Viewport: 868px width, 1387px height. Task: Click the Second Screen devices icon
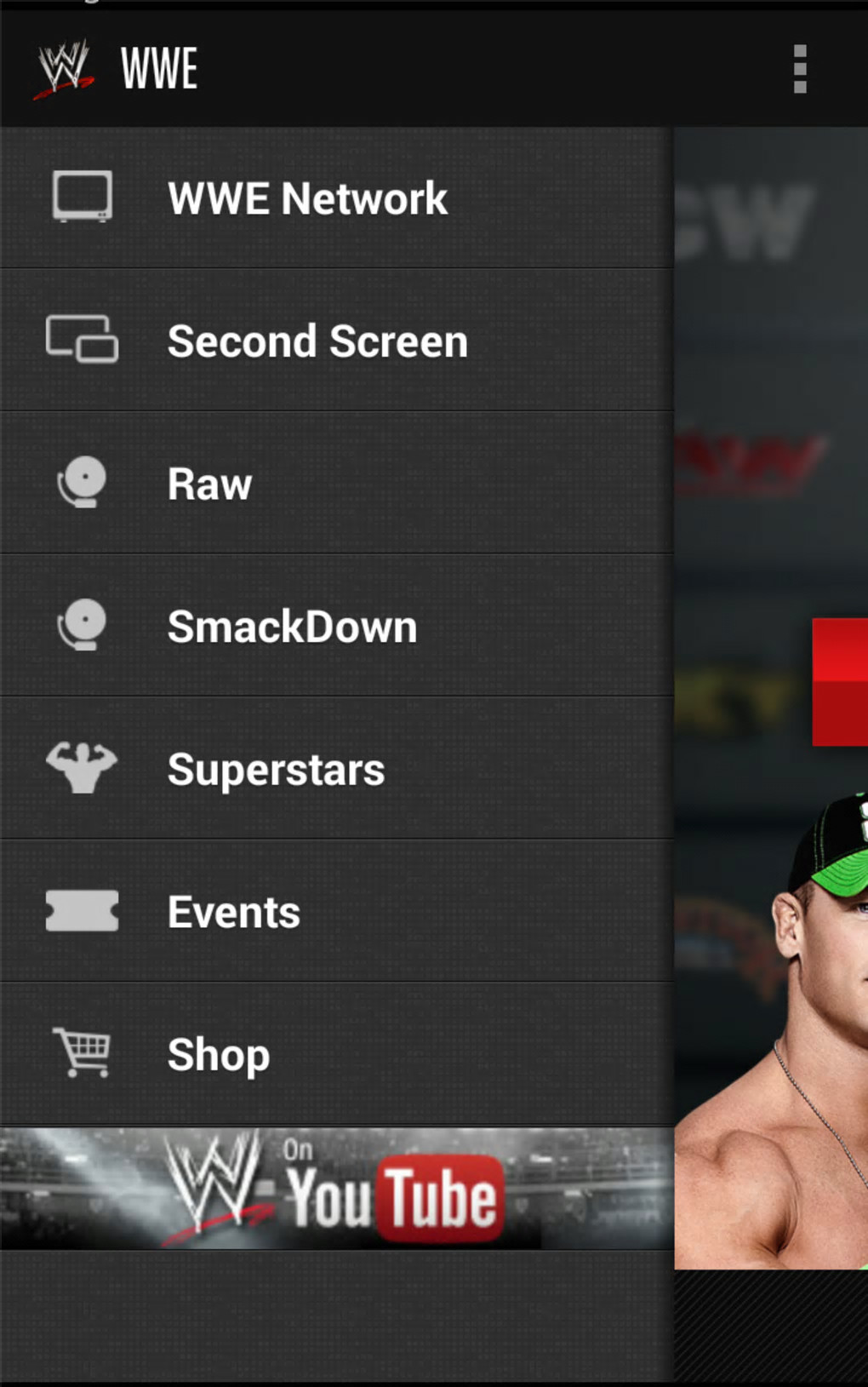82,340
